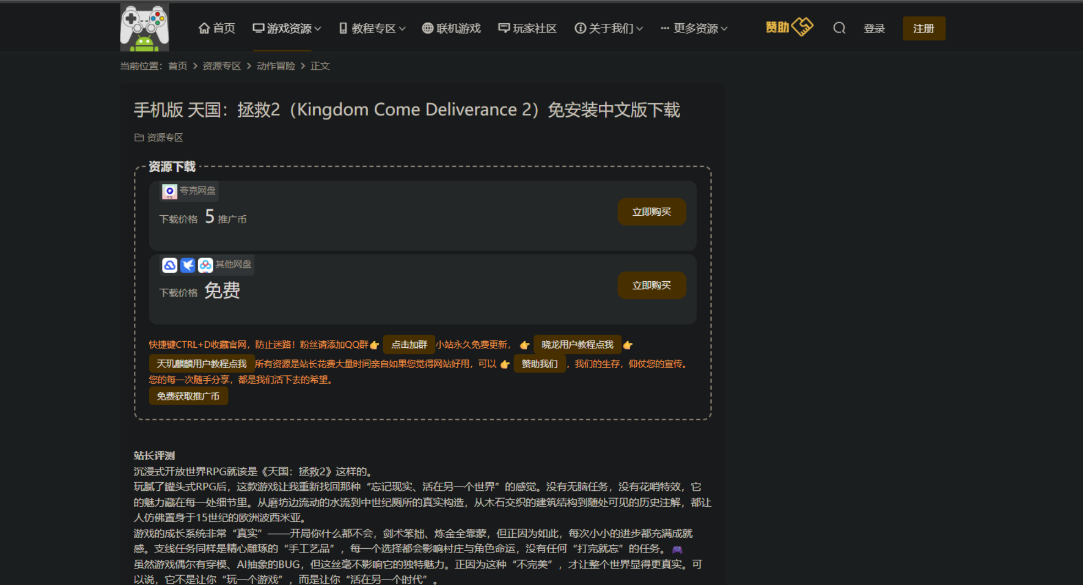The image size is (1083, 585).
Task: Expand the 教程专区 dropdown menu
Action: [x=372, y=28]
